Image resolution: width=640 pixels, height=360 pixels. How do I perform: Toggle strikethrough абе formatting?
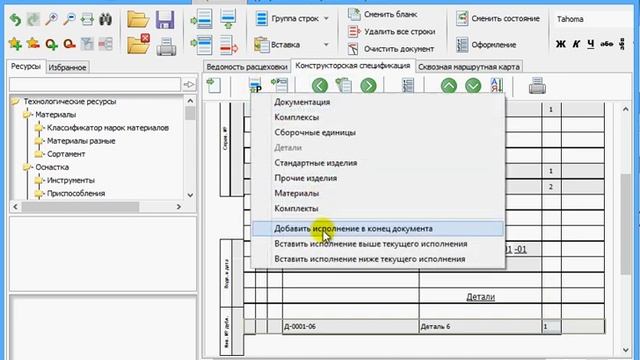point(607,44)
